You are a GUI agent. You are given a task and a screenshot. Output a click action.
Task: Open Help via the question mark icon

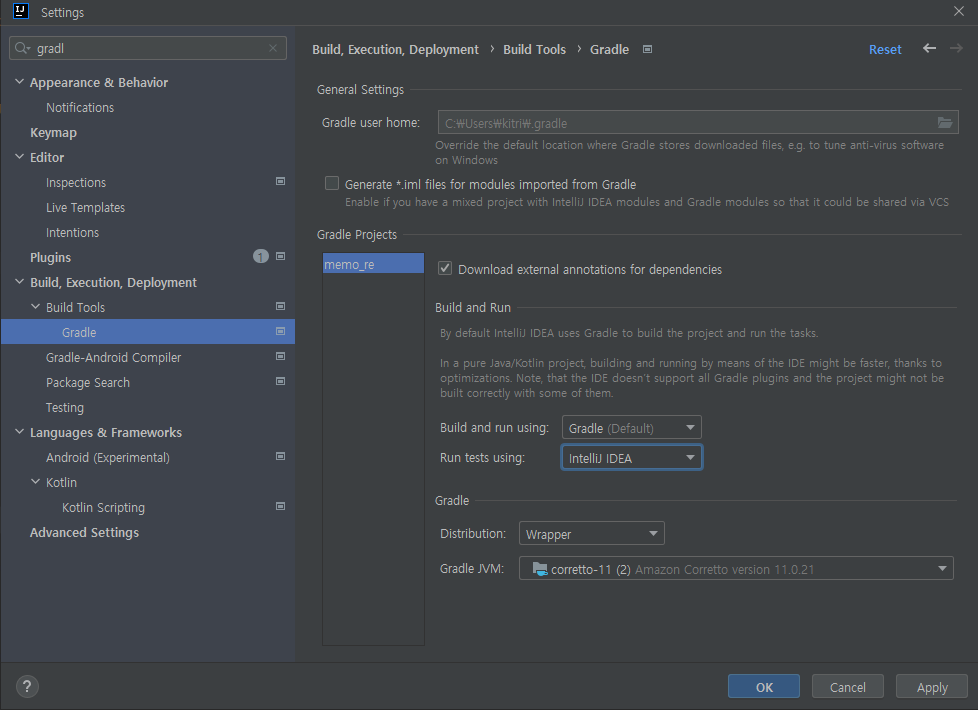[26, 686]
